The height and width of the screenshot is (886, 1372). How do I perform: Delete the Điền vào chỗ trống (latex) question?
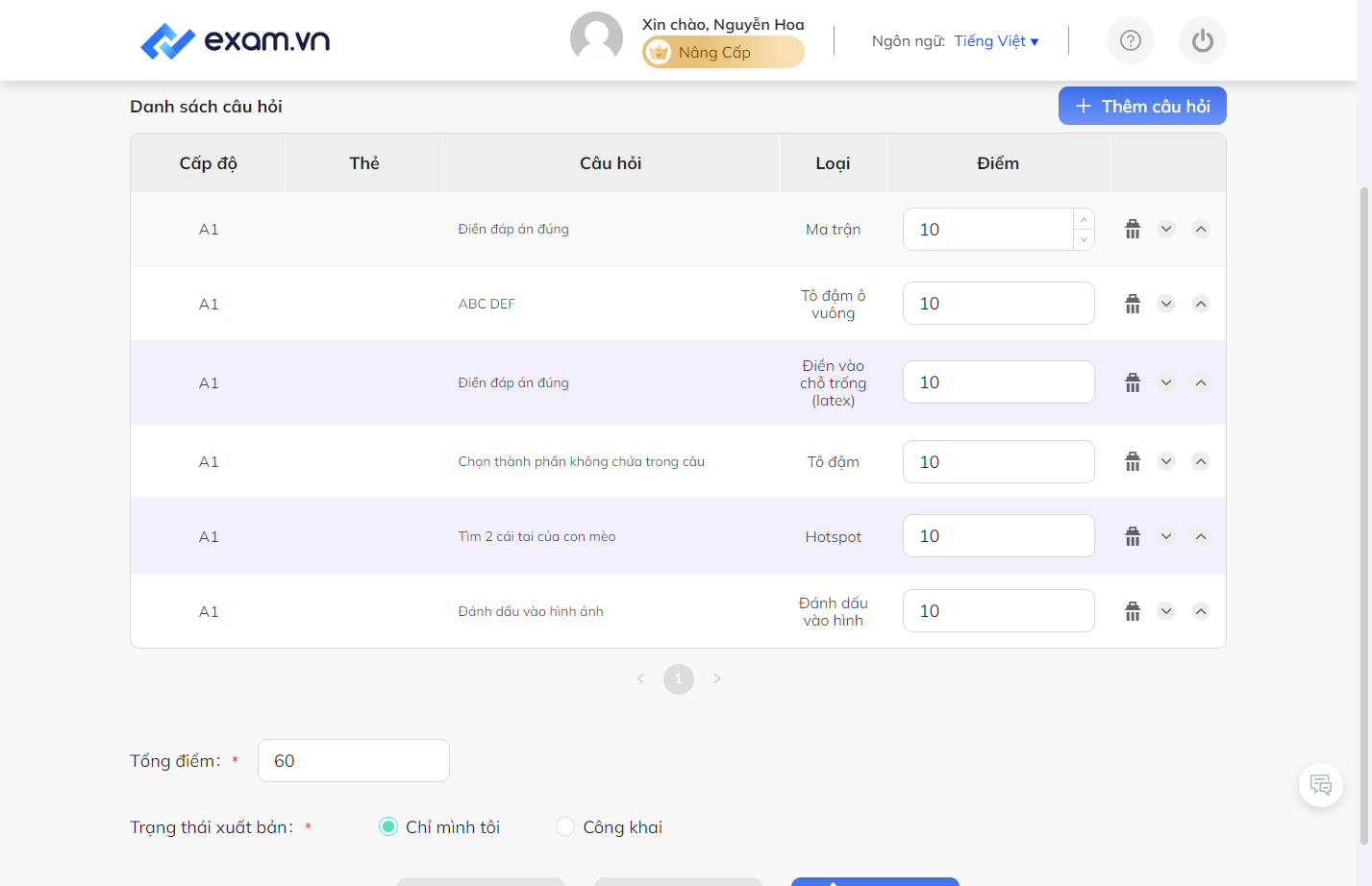[x=1133, y=382]
